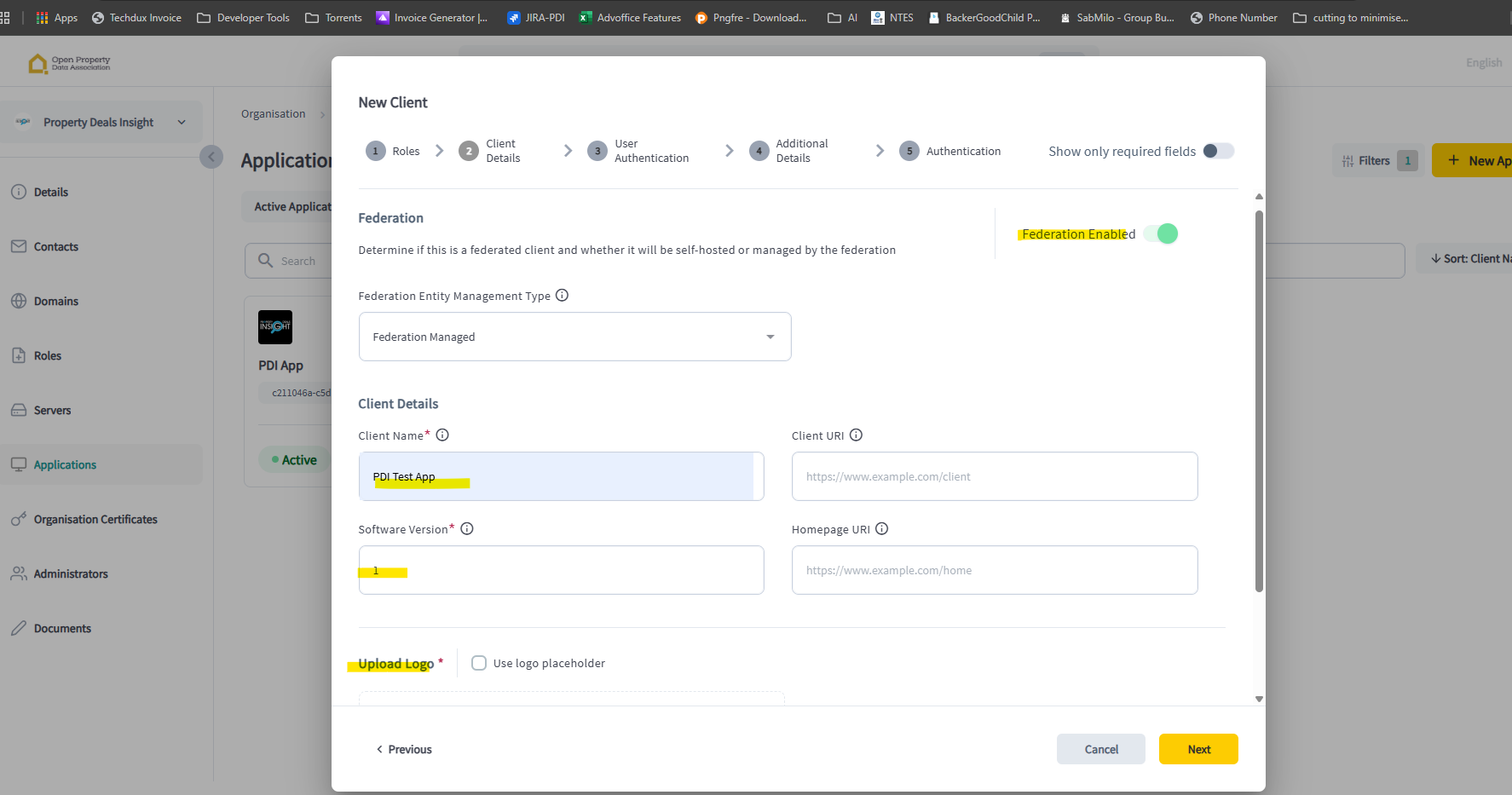The width and height of the screenshot is (1512, 795).
Task: Click the Filters button
Action: 1377,160
